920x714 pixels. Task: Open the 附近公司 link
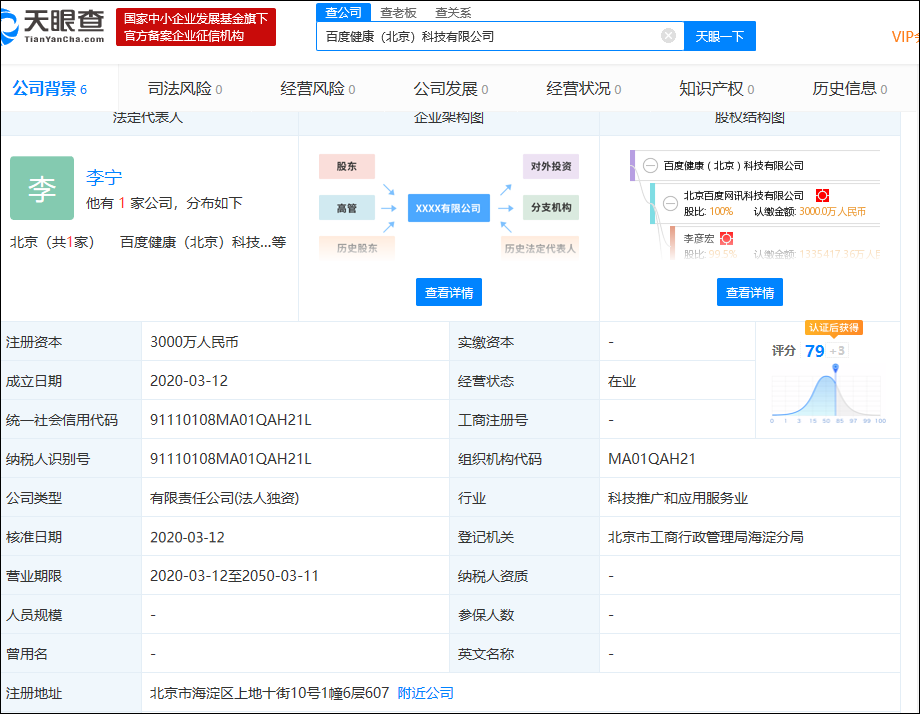[x=425, y=692]
